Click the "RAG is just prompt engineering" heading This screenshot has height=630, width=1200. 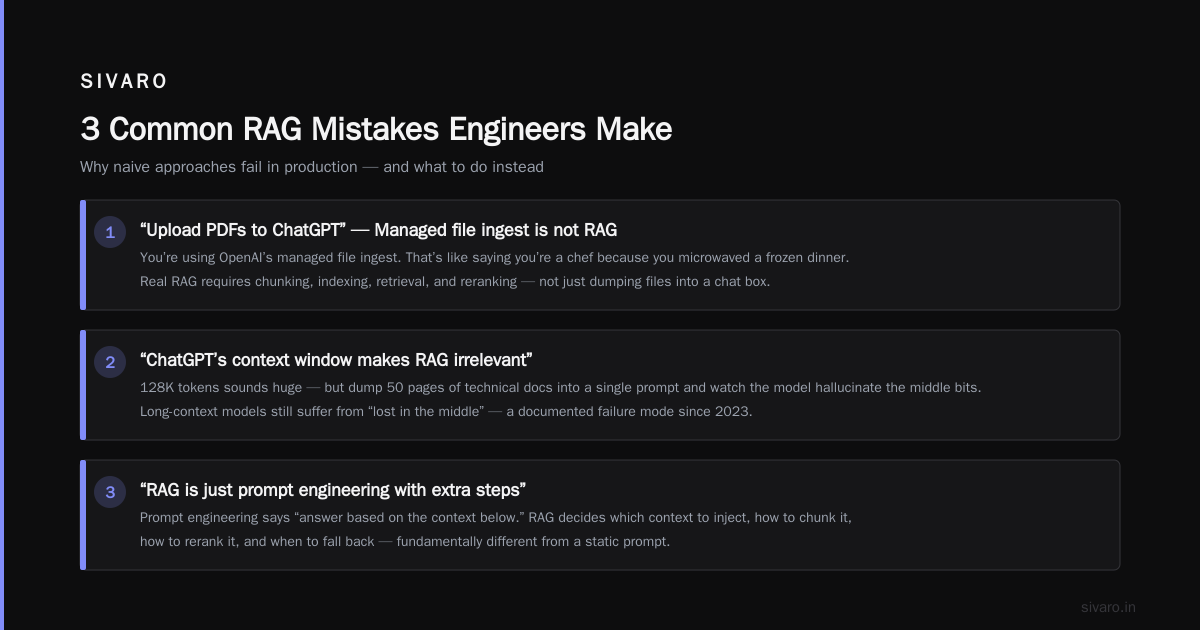pos(333,490)
